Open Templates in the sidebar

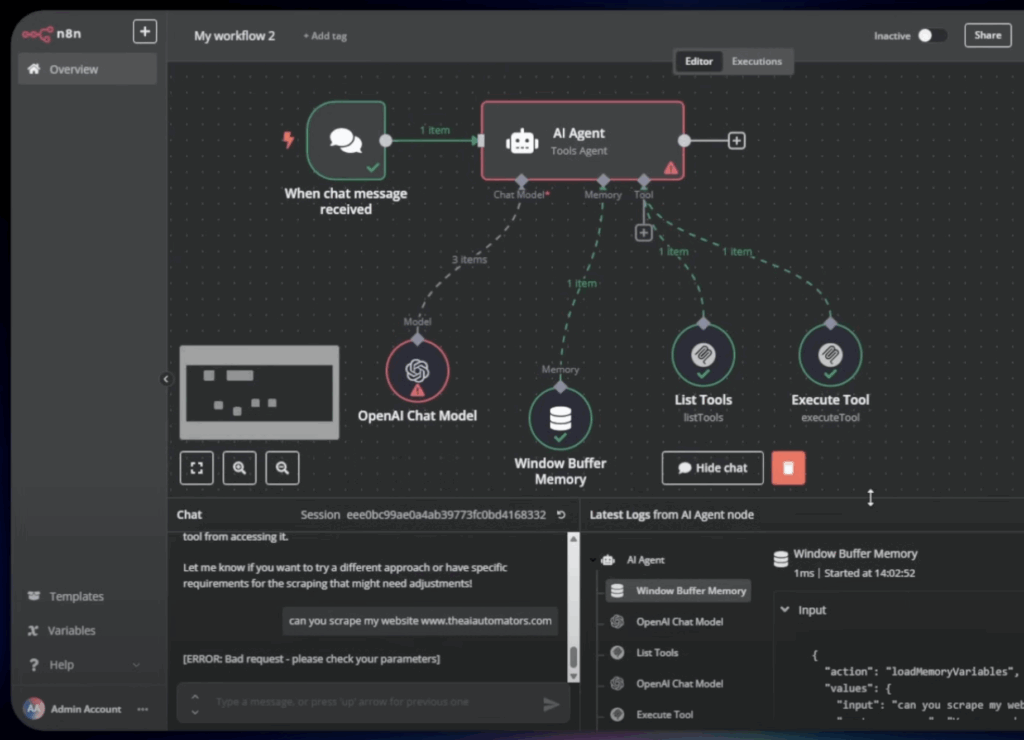[76, 596]
